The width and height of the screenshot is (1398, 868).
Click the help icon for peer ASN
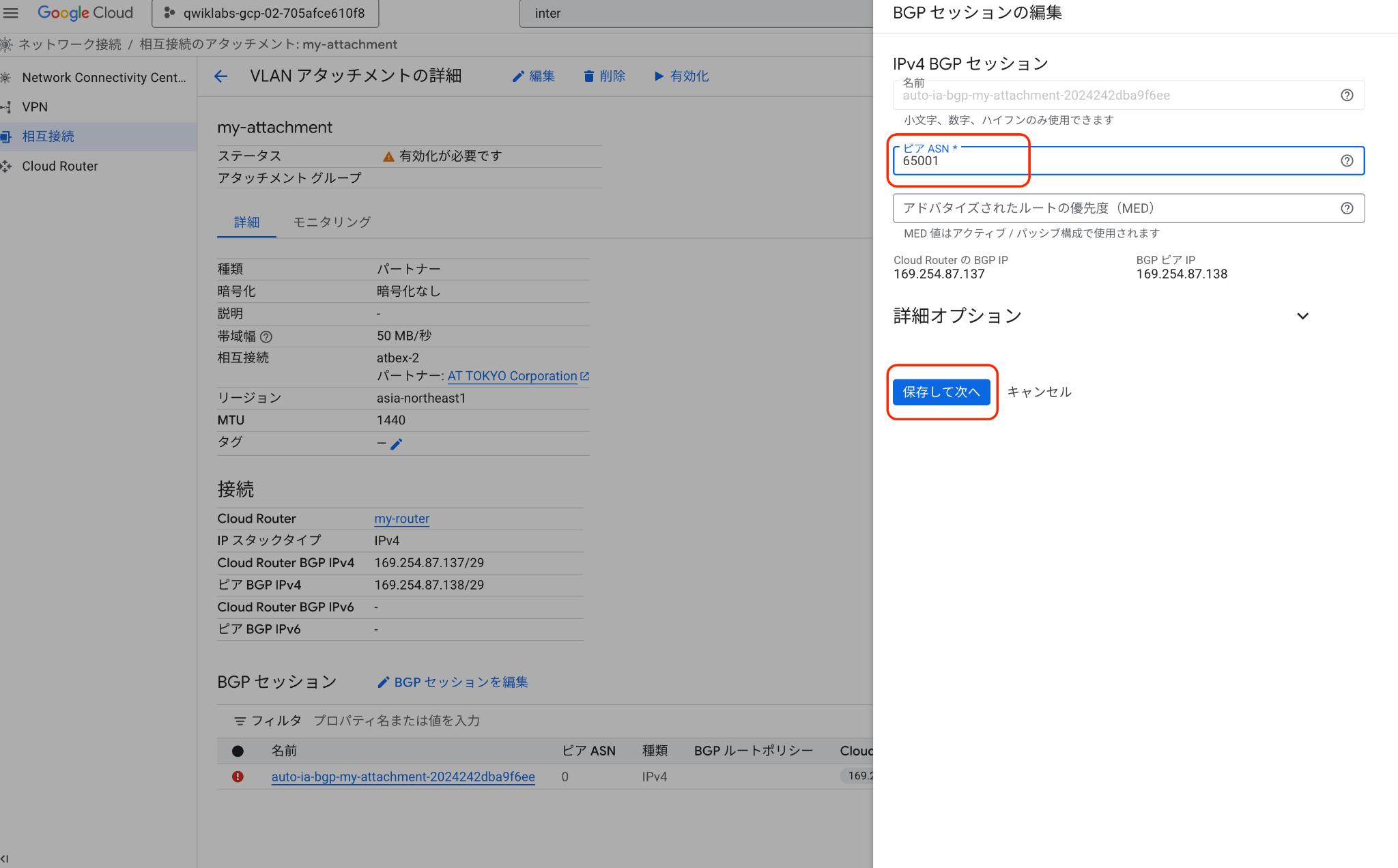click(1346, 161)
